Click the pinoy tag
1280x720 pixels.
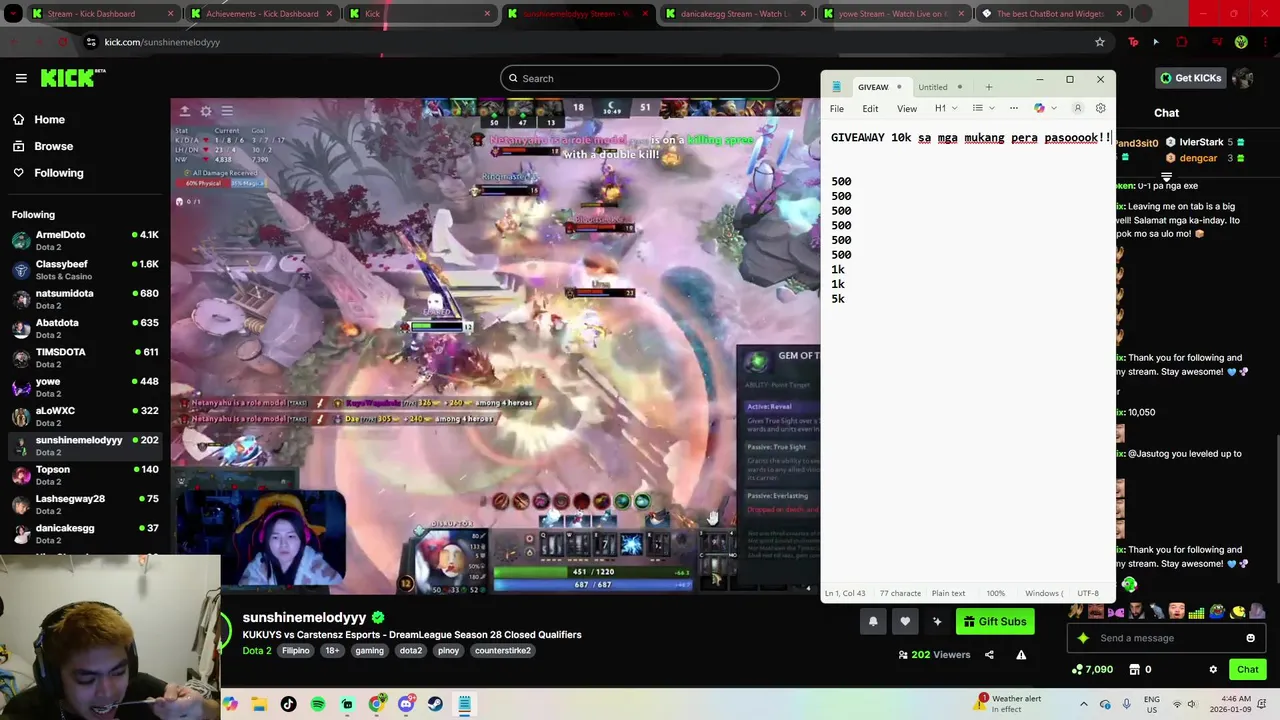click(x=448, y=651)
